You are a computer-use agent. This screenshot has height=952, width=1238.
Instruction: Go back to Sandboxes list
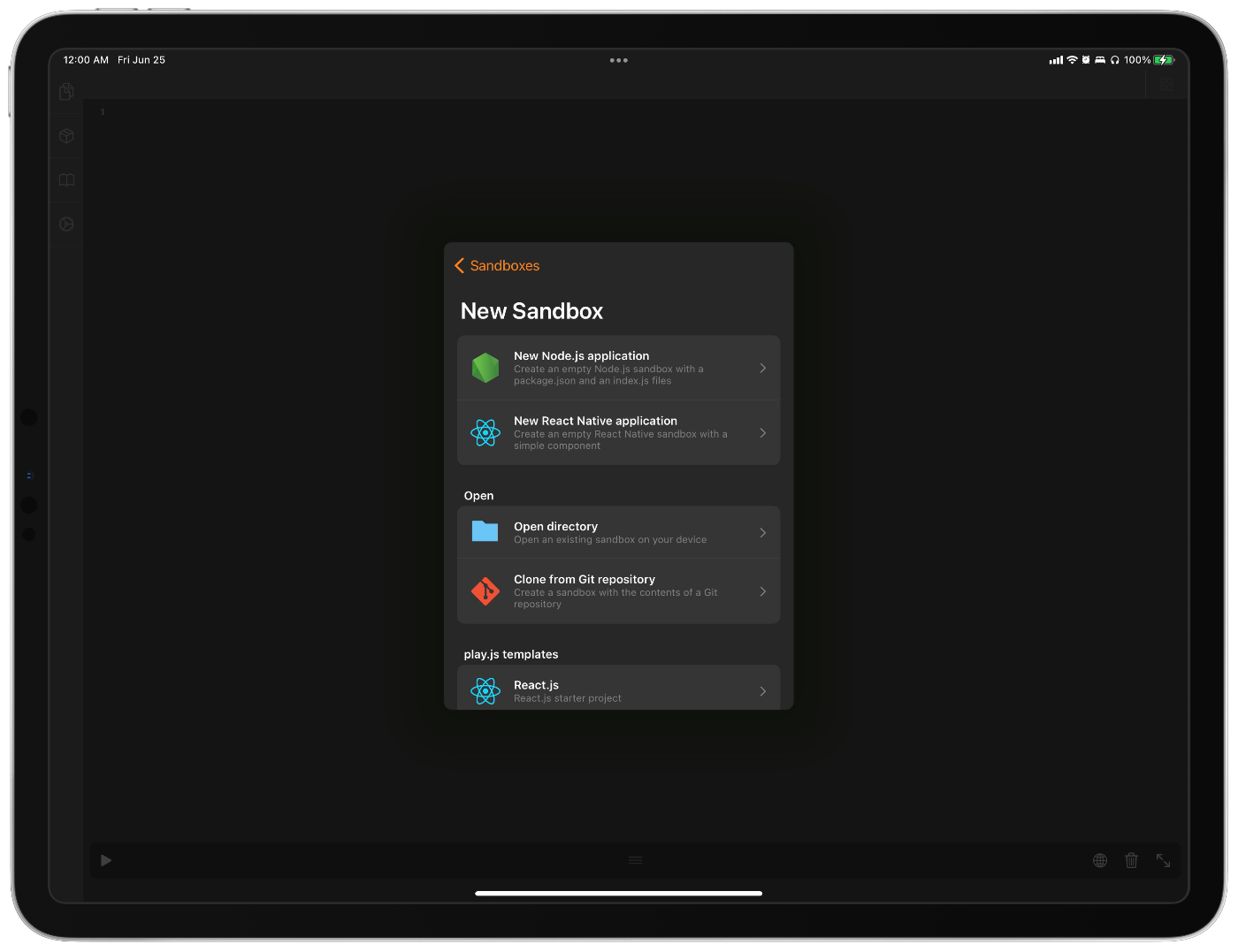(497, 266)
